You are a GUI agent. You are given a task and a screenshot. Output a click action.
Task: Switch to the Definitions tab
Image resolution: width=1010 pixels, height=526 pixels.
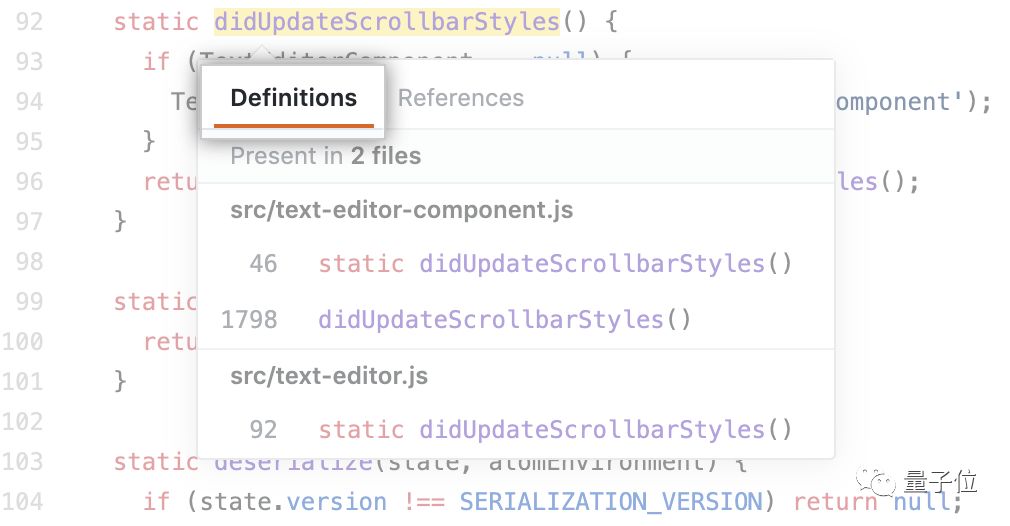293,98
